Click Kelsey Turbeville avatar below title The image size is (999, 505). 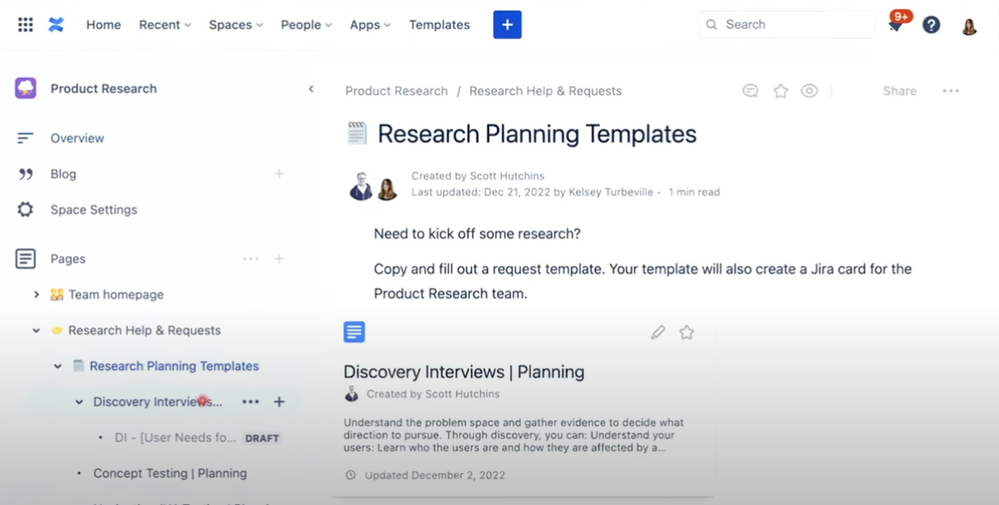pos(387,190)
